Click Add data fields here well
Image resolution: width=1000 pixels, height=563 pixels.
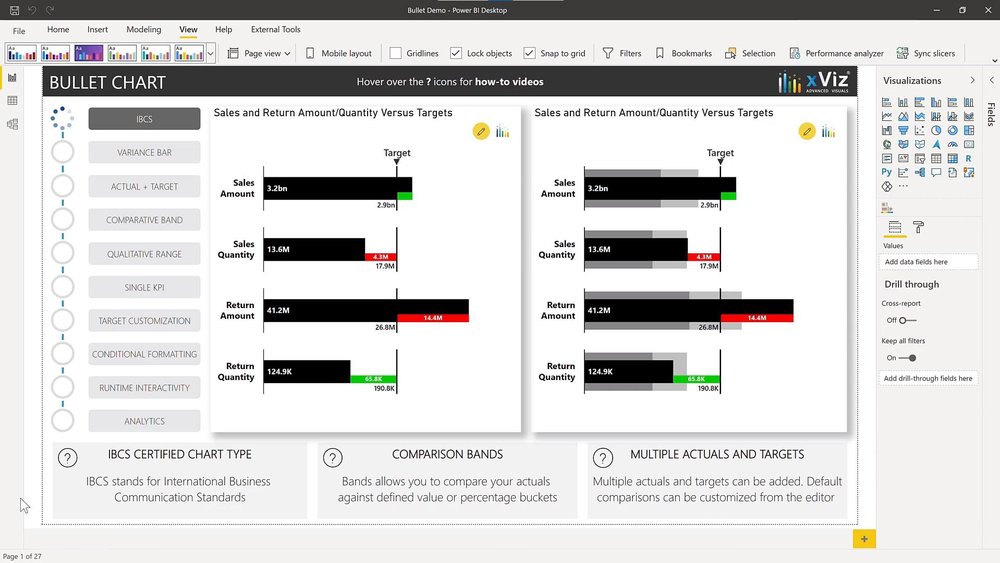coord(928,261)
